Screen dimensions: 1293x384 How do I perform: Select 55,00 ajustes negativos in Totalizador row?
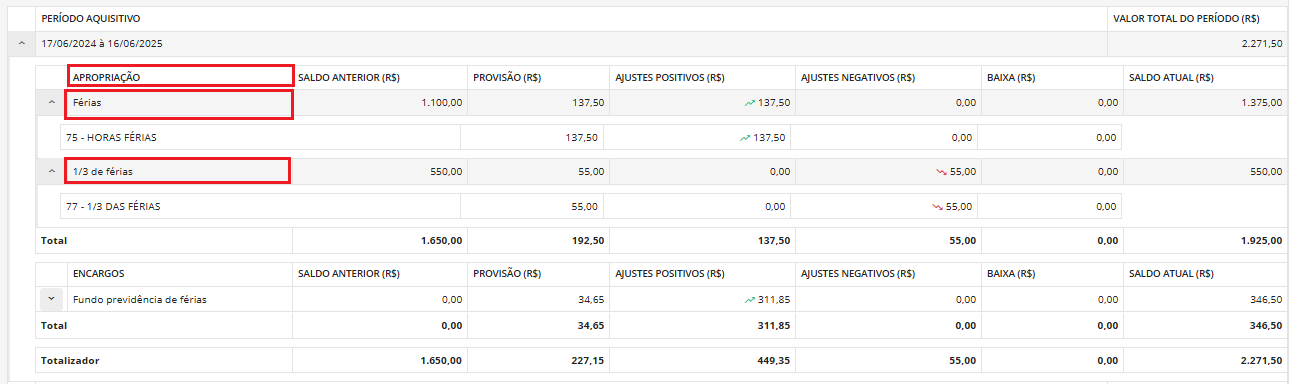962,360
